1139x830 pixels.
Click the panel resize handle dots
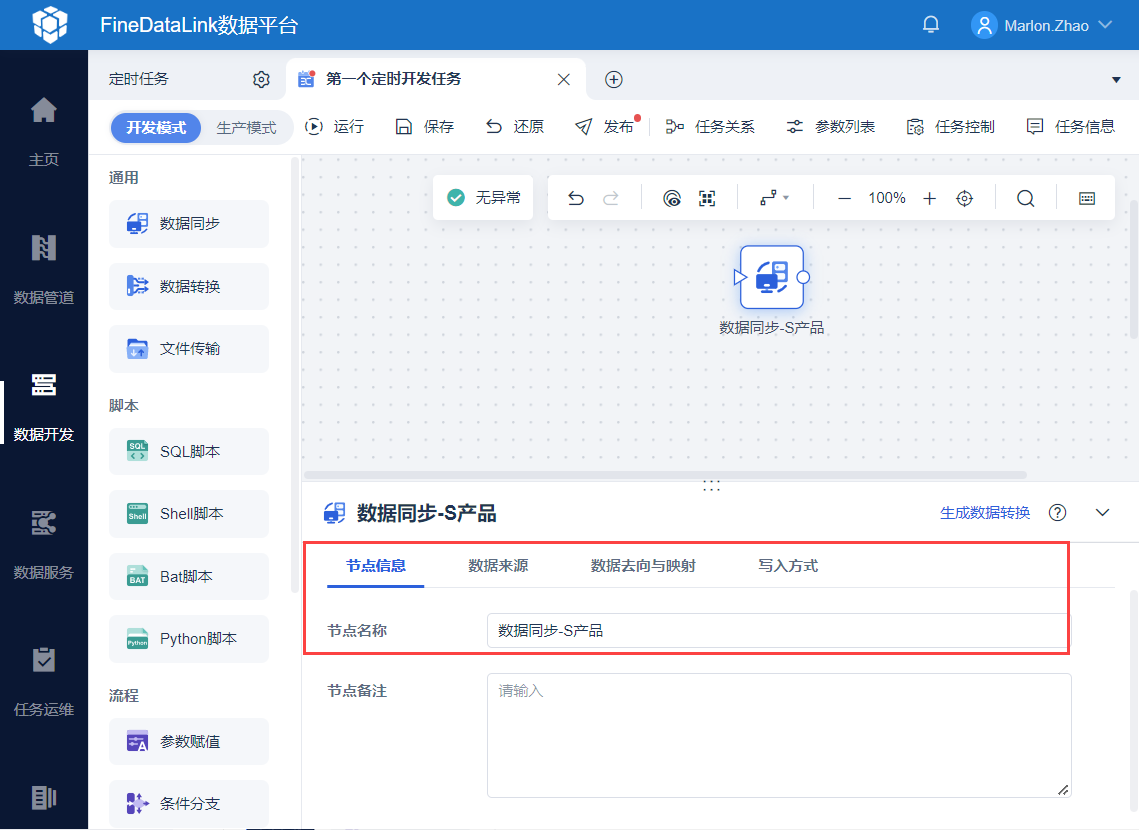711,486
